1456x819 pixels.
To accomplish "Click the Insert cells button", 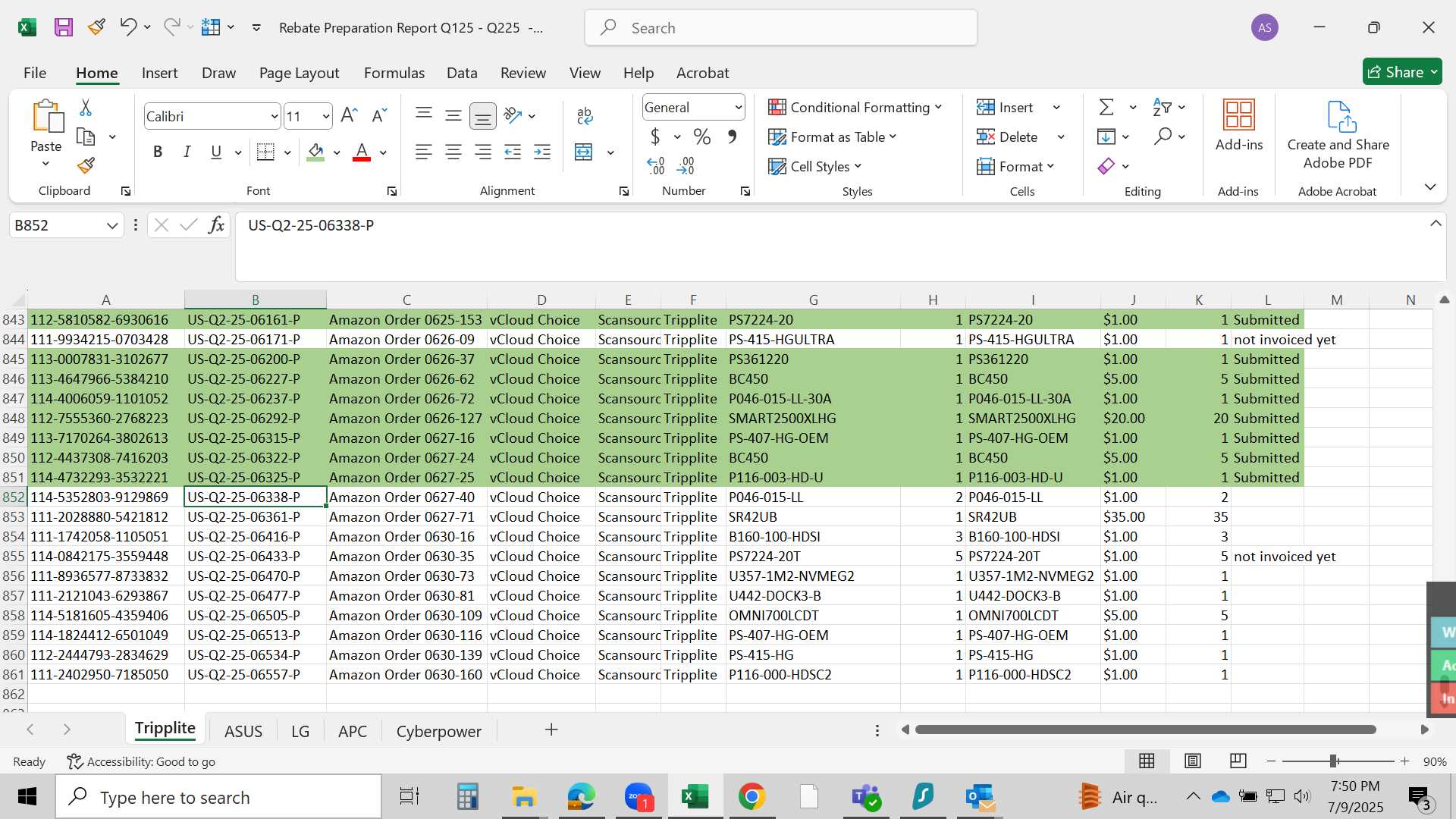I will [x=1006, y=108].
